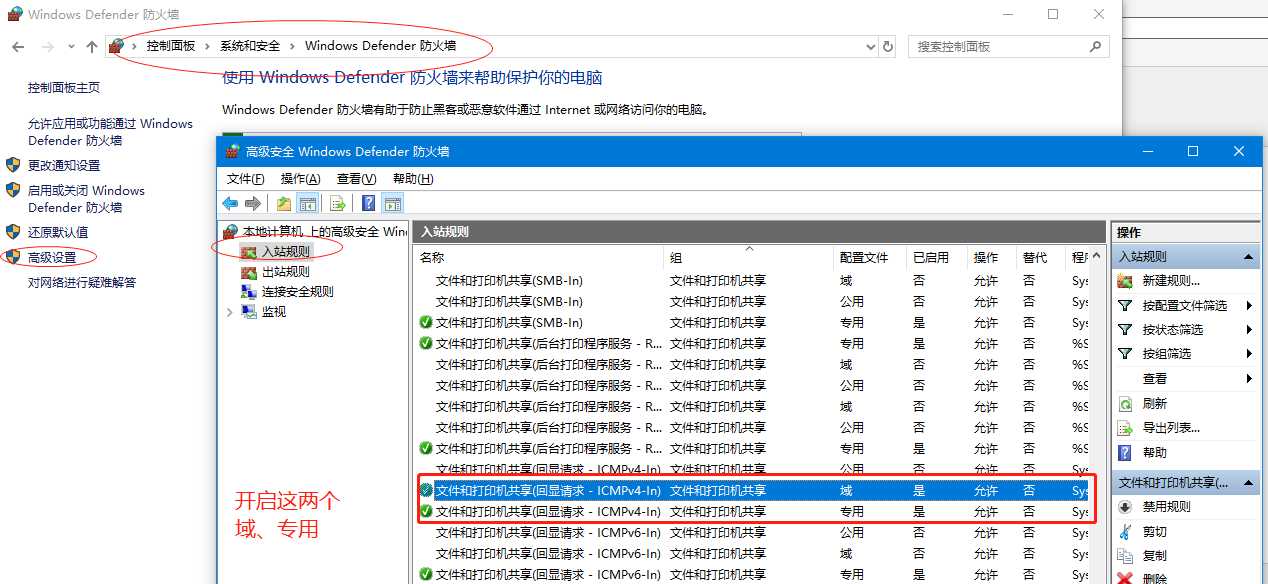
Task: Click 系统和安全 in the breadcrumb
Action: tap(250, 46)
